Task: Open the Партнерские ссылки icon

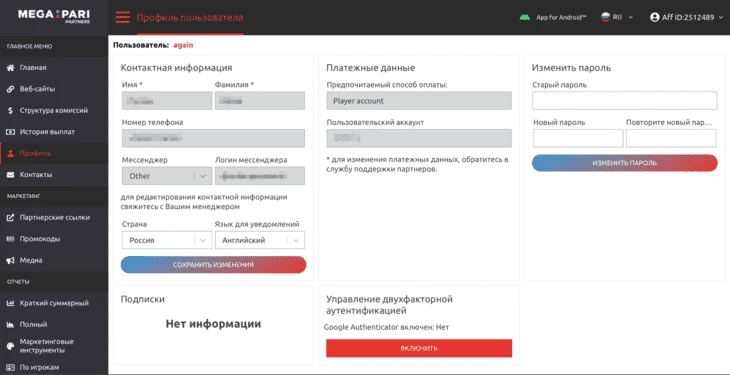Action: click(10, 218)
